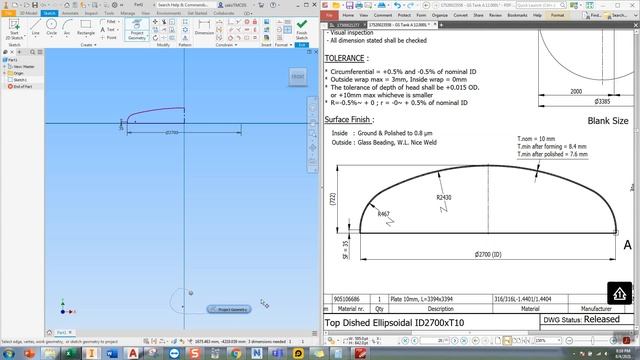Image resolution: width=640 pixels, height=360 pixels.
Task: Open the Circle tool dropdown arrow
Action: 51,38
